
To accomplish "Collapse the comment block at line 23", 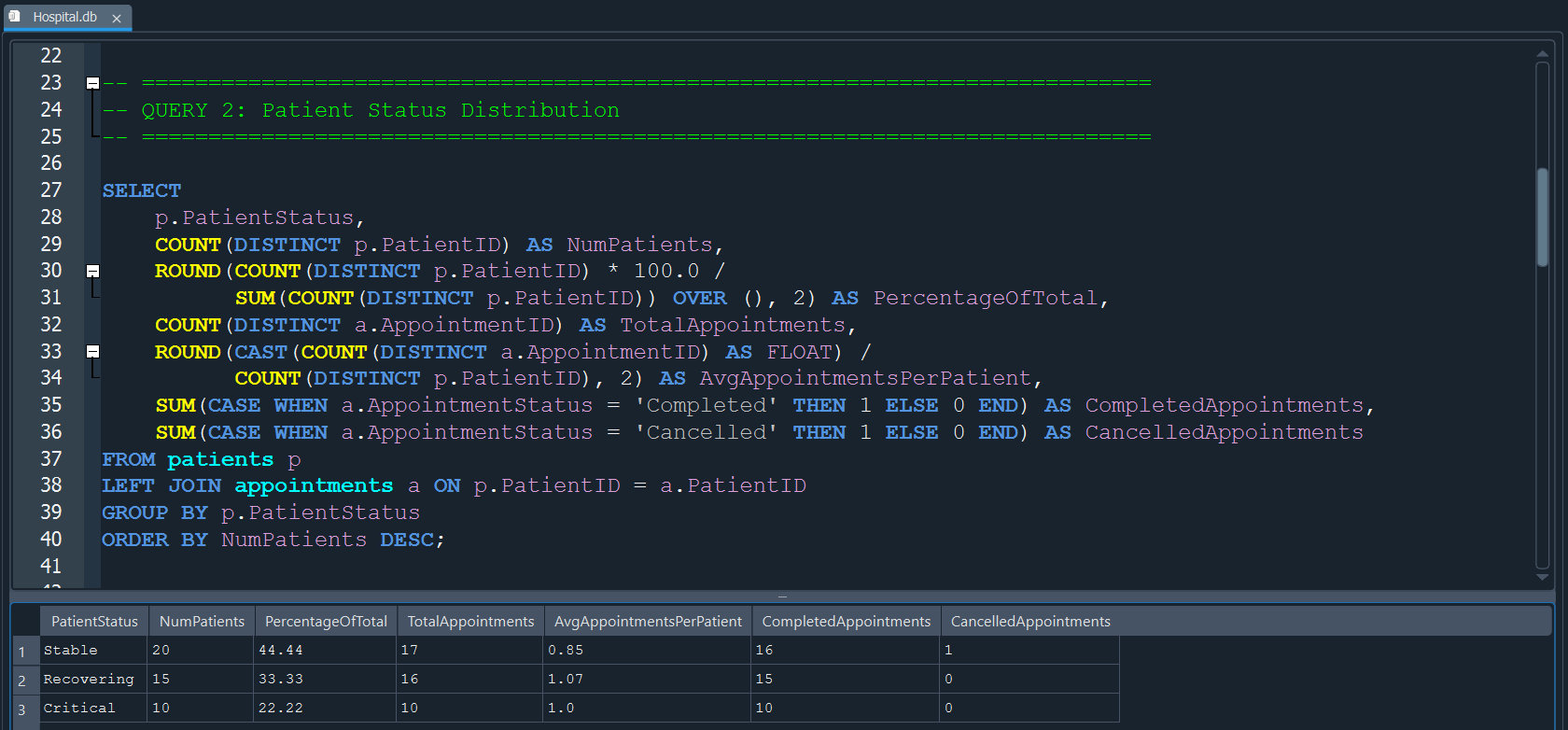I will pos(92,83).
